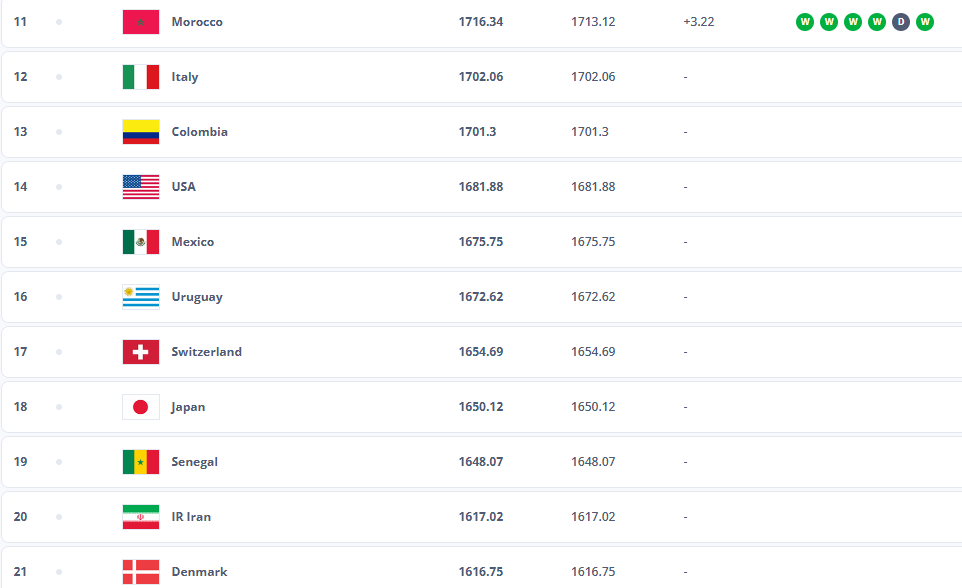This screenshot has height=588, width=962.
Task: Open the Senegal team name link
Action: click(194, 462)
